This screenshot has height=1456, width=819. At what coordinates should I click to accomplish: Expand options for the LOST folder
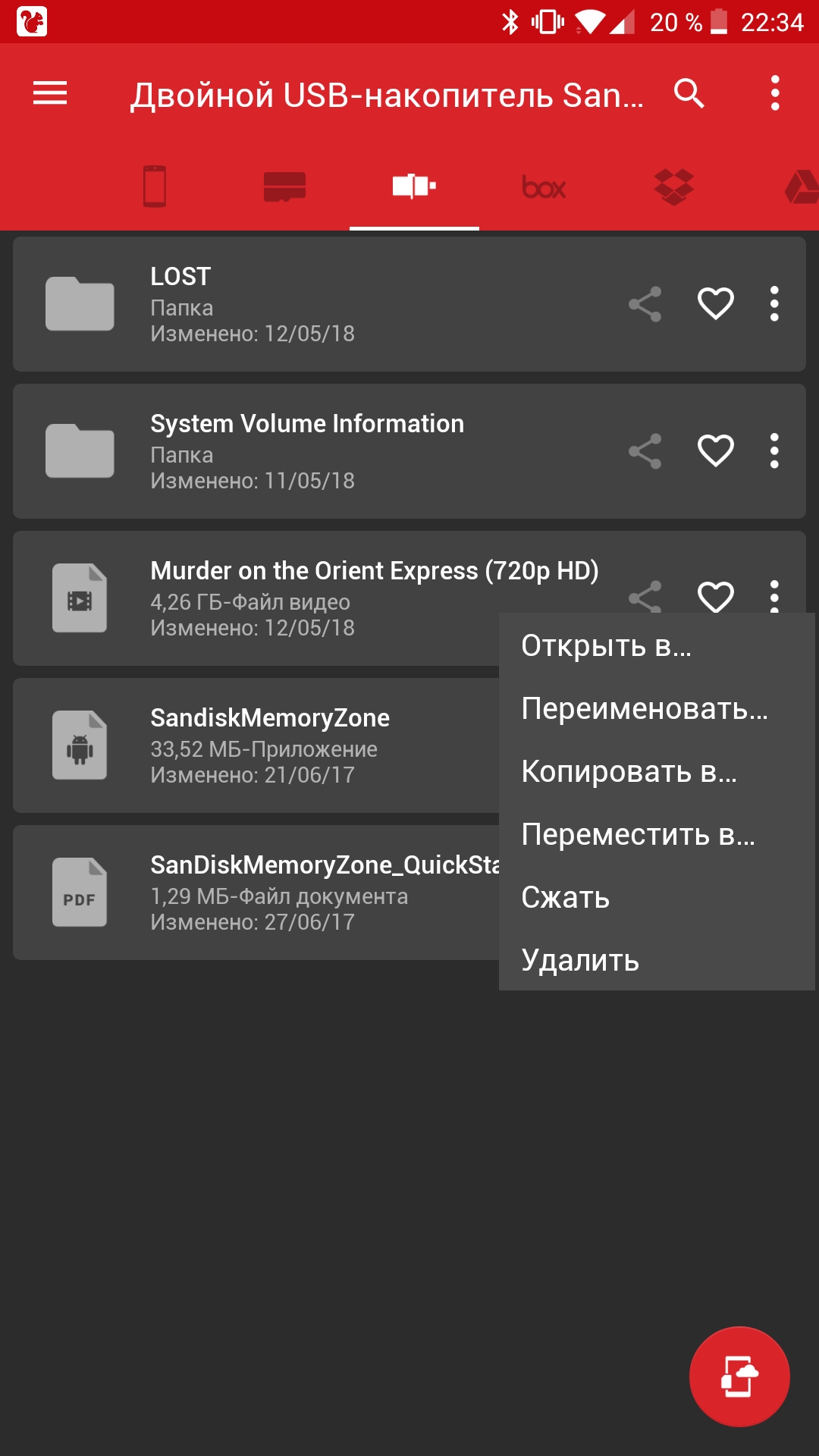click(x=774, y=304)
